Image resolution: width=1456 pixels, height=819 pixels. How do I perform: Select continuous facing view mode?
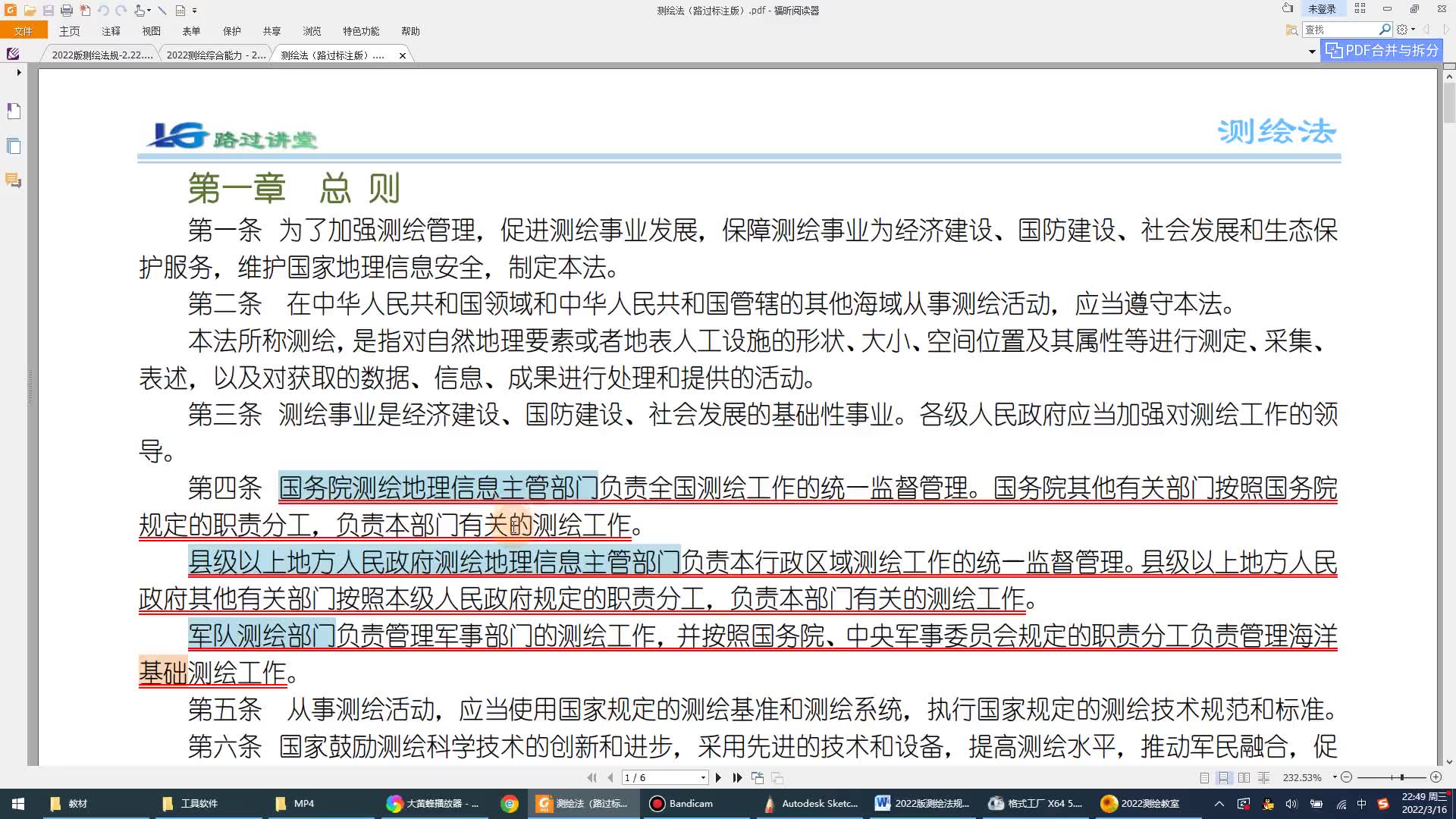[1263, 777]
